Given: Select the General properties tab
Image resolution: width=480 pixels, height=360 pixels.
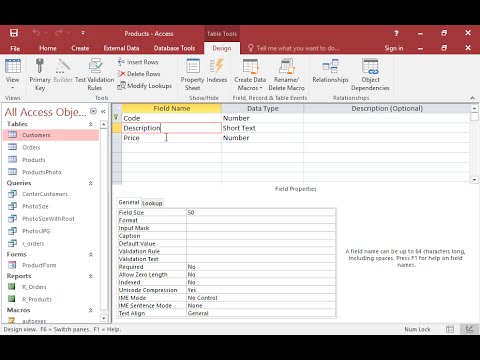Looking at the screenshot, I should [x=129, y=202].
